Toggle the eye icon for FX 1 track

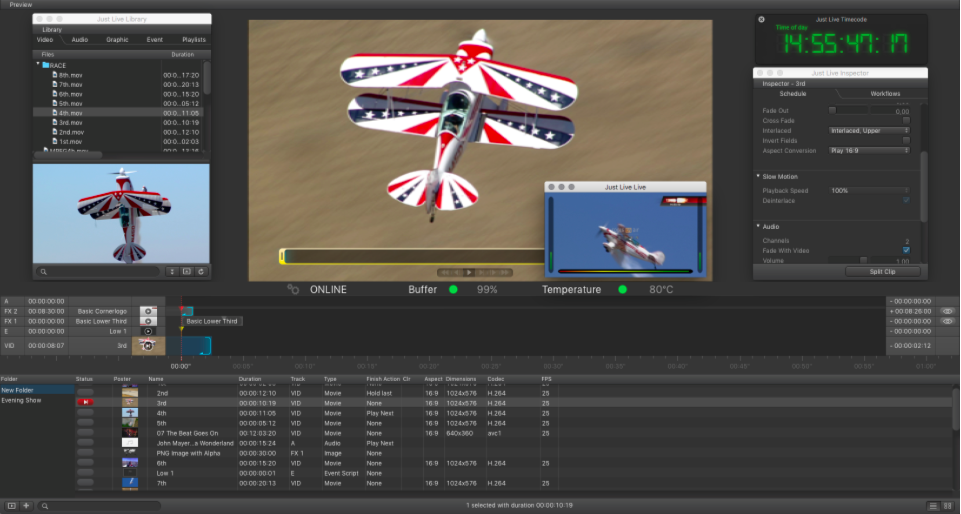[948, 321]
